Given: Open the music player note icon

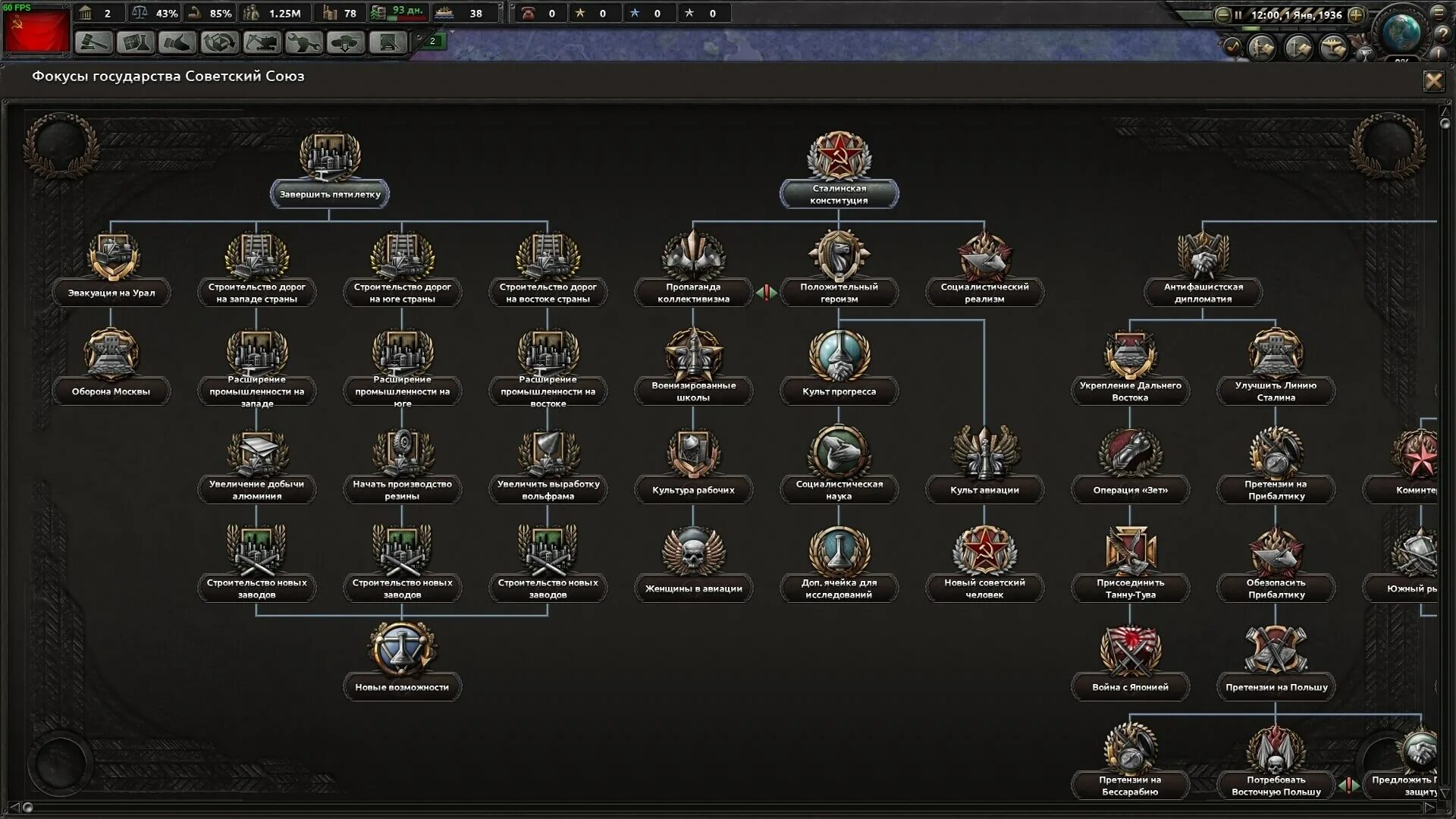Looking at the screenshot, I should click(1233, 48).
